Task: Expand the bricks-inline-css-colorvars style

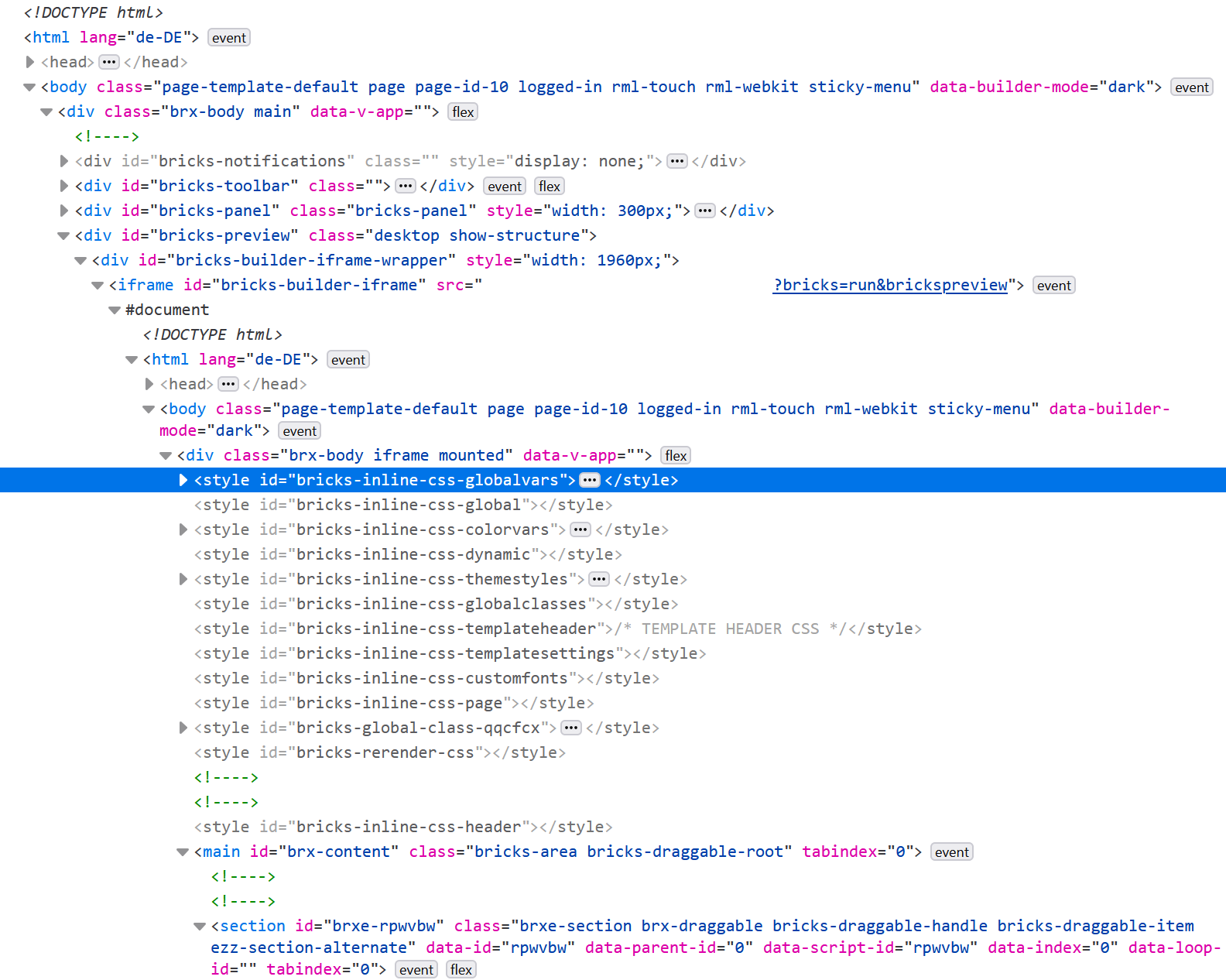Action: coord(183,529)
